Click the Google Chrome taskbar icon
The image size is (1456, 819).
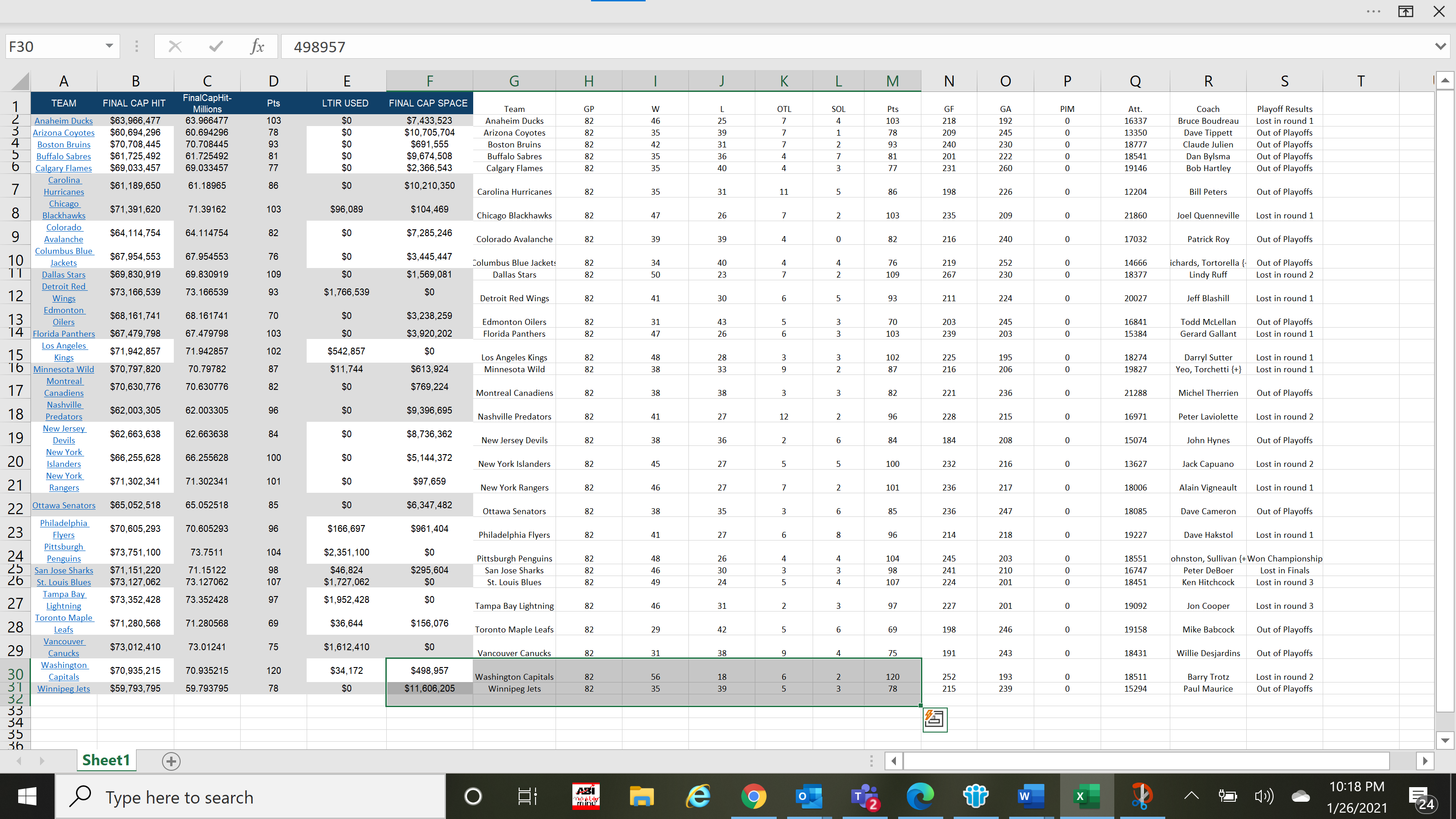click(754, 796)
